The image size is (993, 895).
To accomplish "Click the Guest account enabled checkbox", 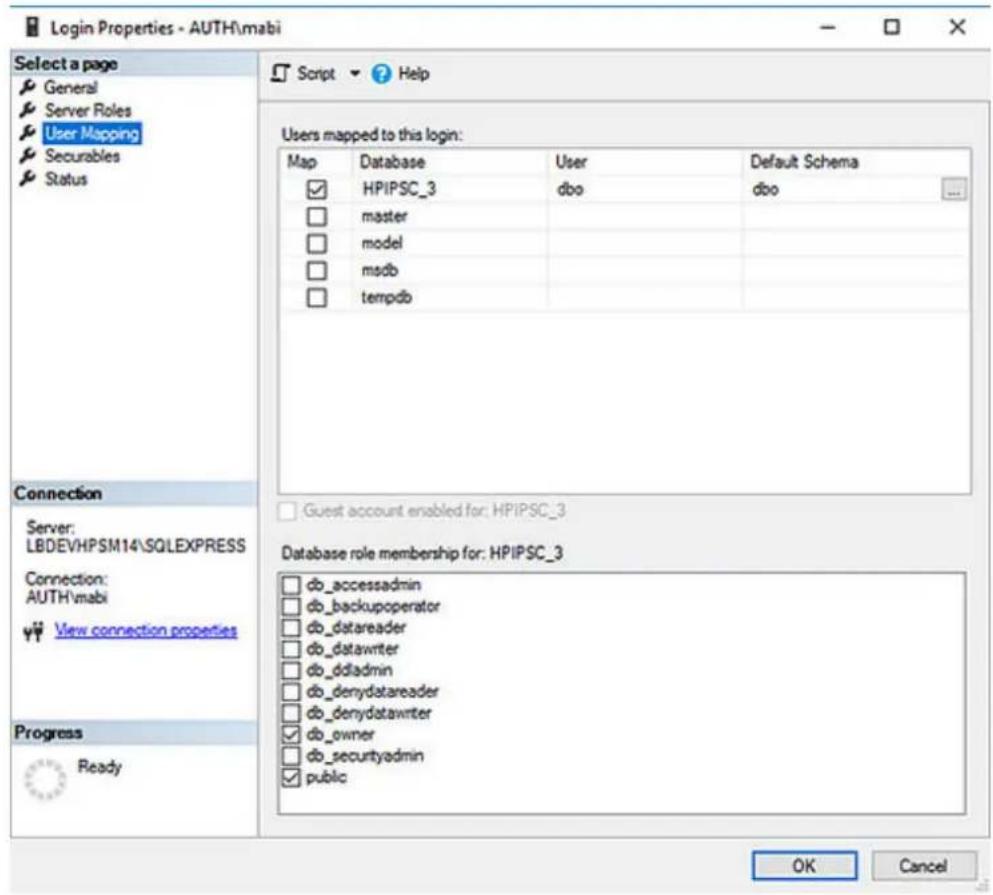I will [x=287, y=511].
